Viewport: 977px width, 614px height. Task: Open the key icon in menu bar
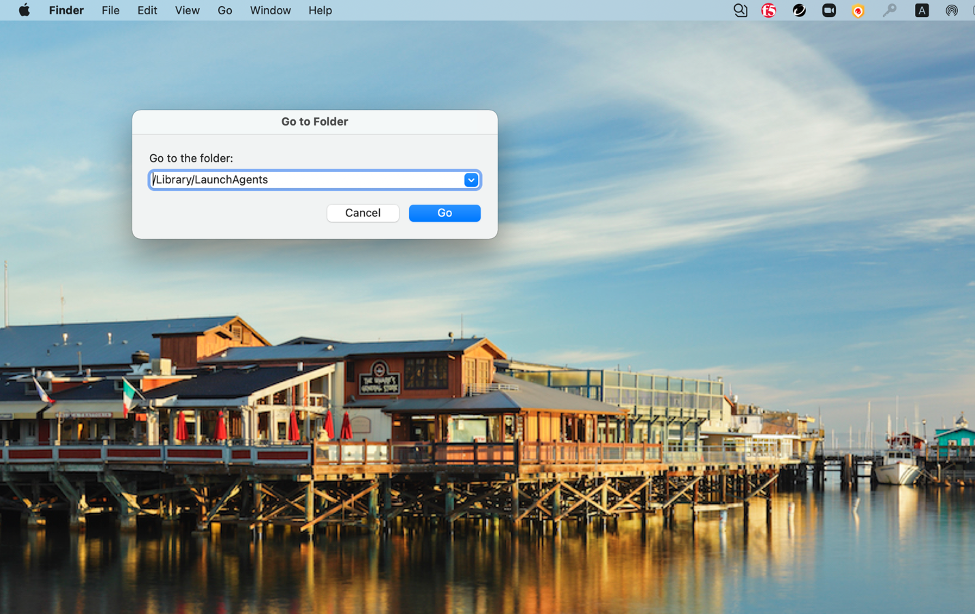click(x=889, y=10)
